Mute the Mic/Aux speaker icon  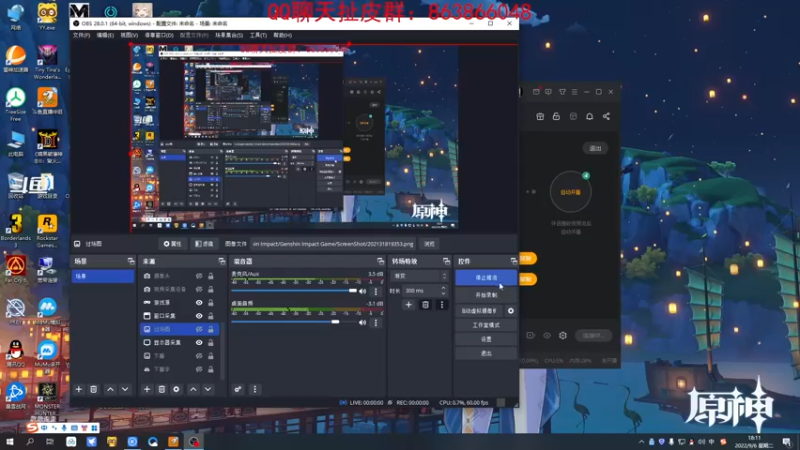tap(363, 291)
